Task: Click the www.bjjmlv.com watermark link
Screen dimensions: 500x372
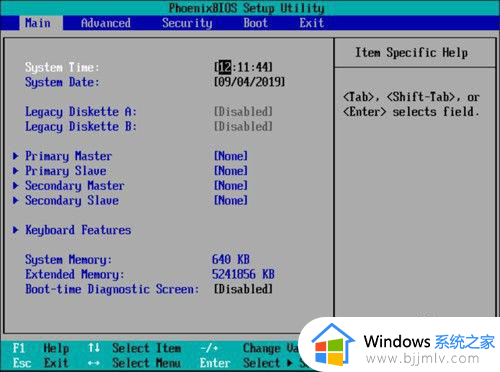Action: (422, 359)
